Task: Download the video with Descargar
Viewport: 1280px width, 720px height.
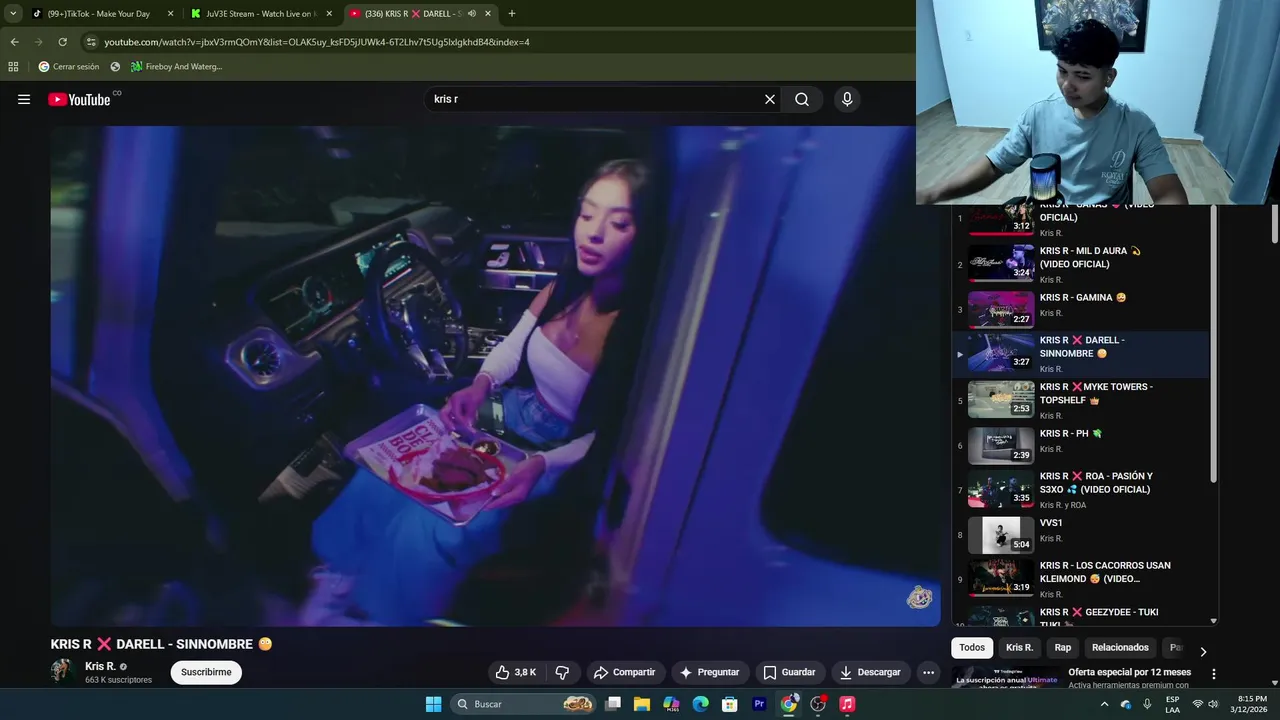Action: [870, 672]
